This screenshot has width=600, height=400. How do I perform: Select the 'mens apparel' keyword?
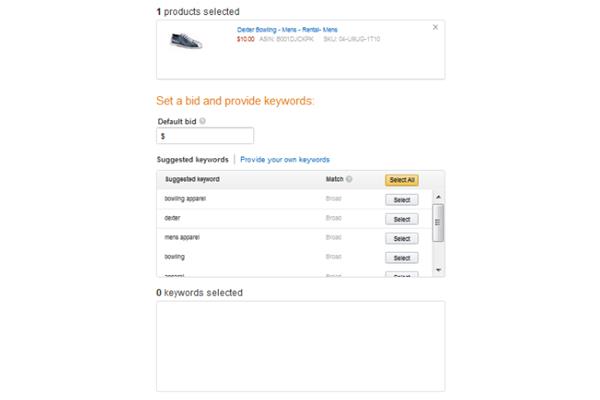click(x=402, y=238)
